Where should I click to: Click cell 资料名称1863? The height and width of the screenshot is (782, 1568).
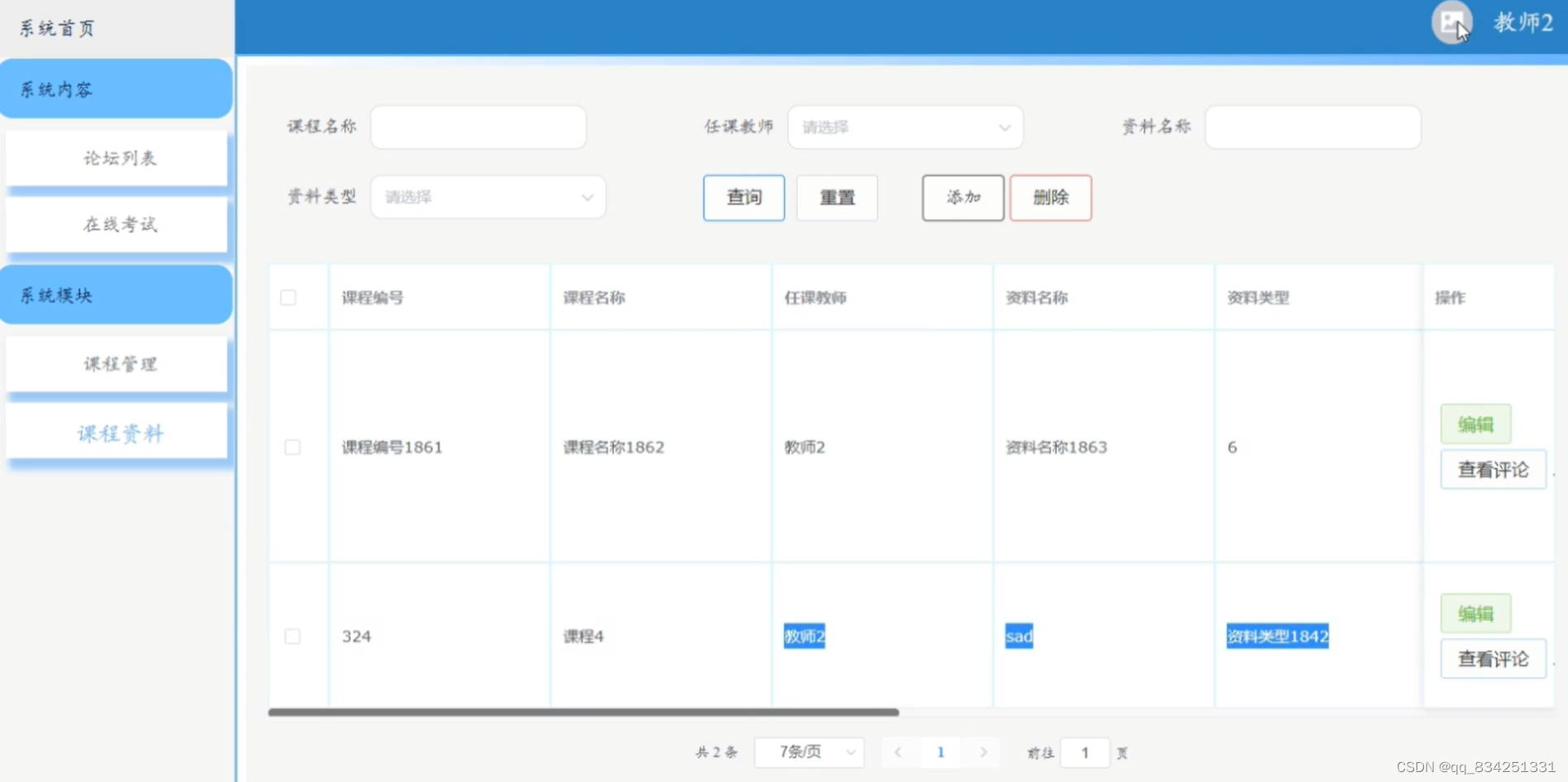click(x=1056, y=447)
